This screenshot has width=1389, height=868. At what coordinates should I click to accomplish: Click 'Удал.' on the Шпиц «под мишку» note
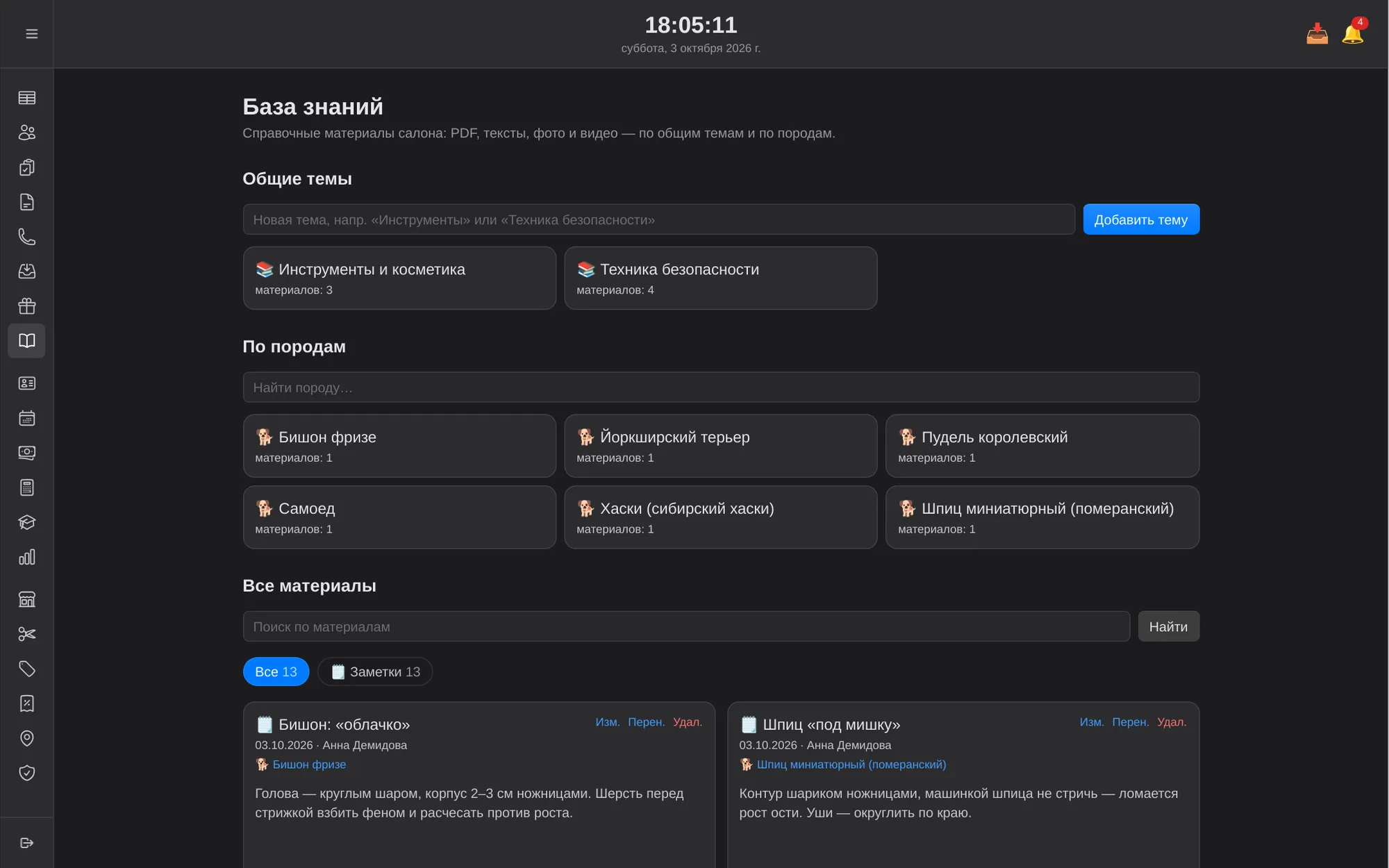point(1172,722)
